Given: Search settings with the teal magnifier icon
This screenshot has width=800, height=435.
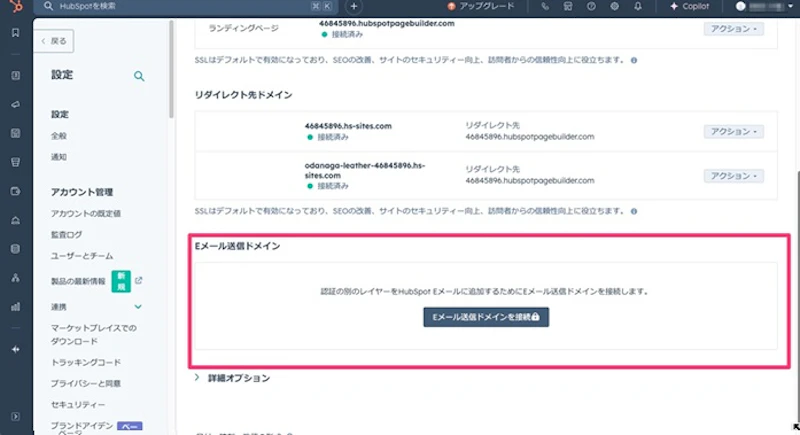Looking at the screenshot, I should click(139, 76).
